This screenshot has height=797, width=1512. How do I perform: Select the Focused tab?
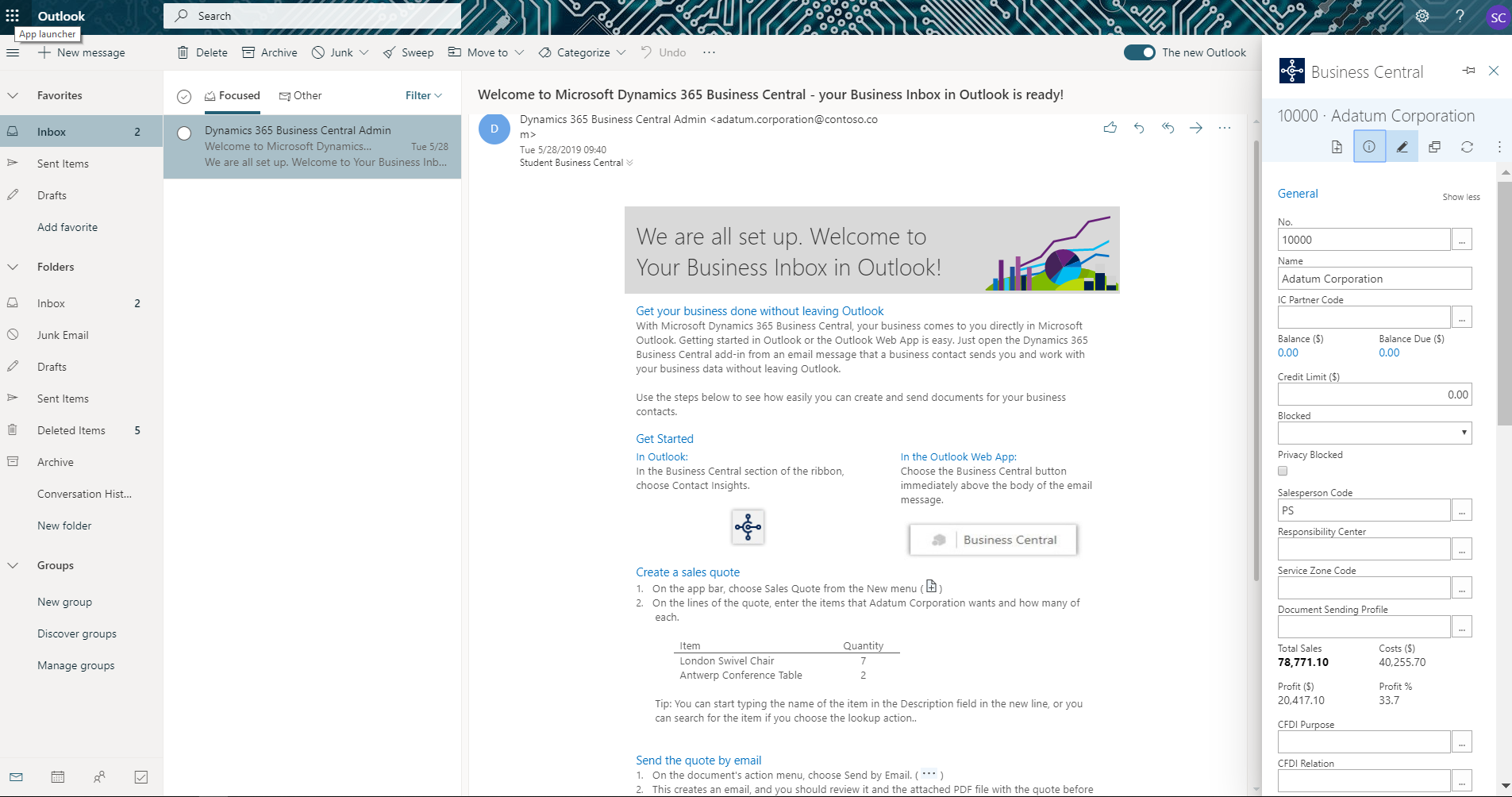232,95
